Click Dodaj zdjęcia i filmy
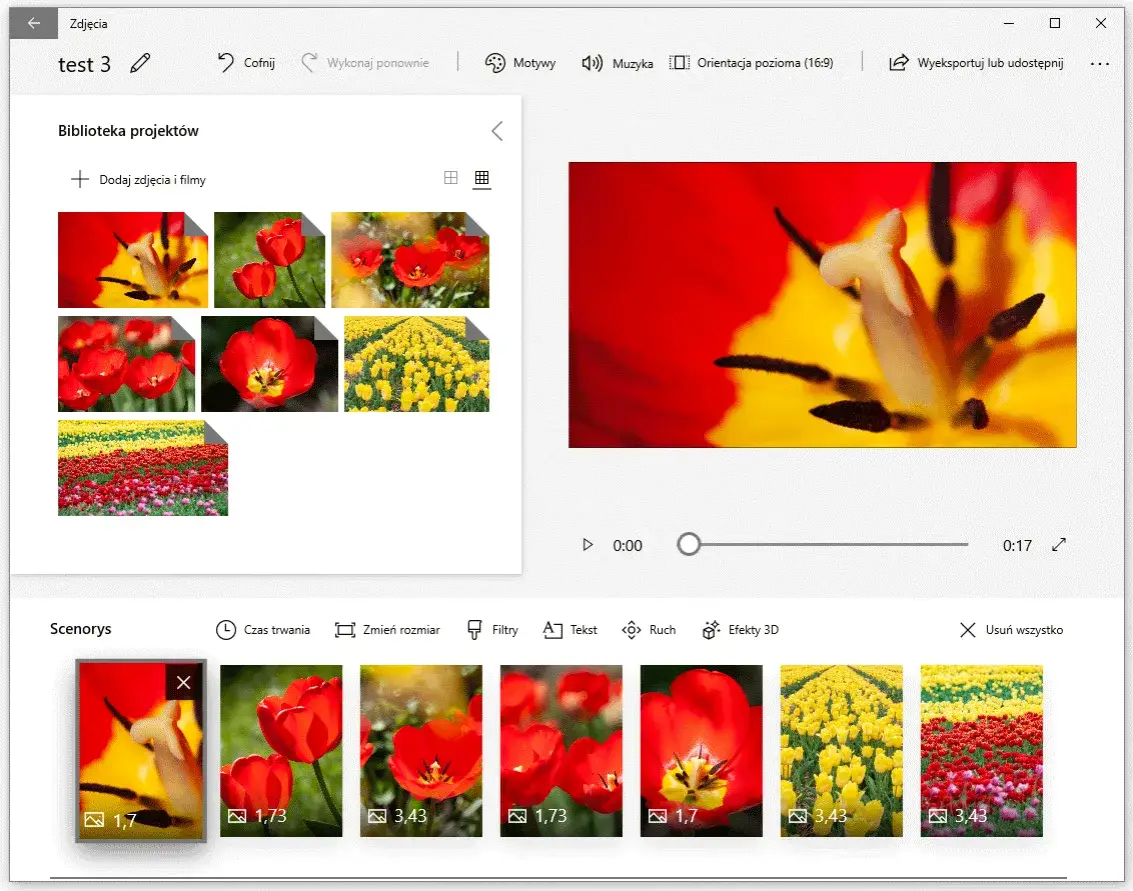This screenshot has height=891, width=1133. pyautogui.click(x=138, y=180)
